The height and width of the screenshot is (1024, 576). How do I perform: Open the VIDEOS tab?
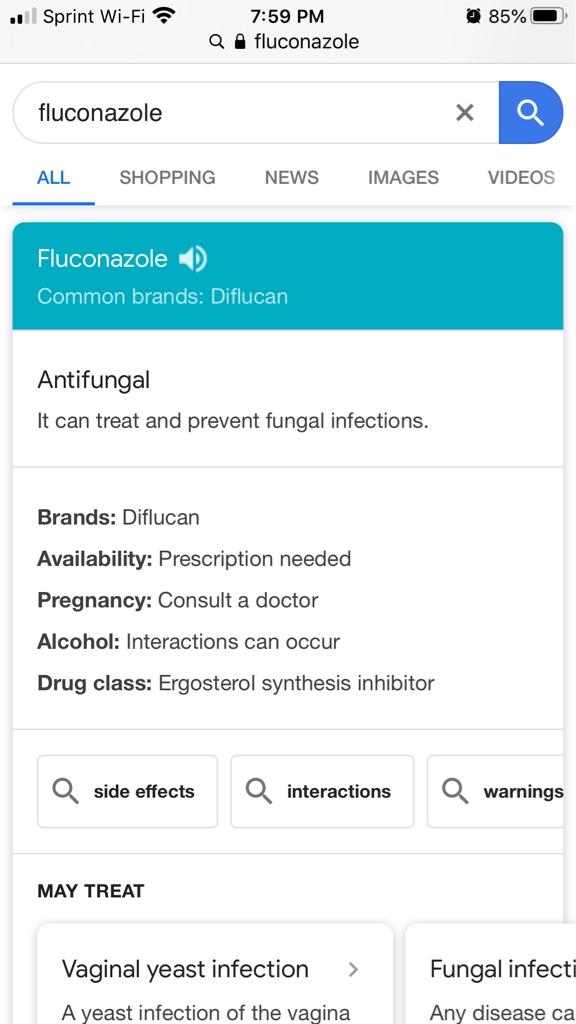click(x=521, y=178)
